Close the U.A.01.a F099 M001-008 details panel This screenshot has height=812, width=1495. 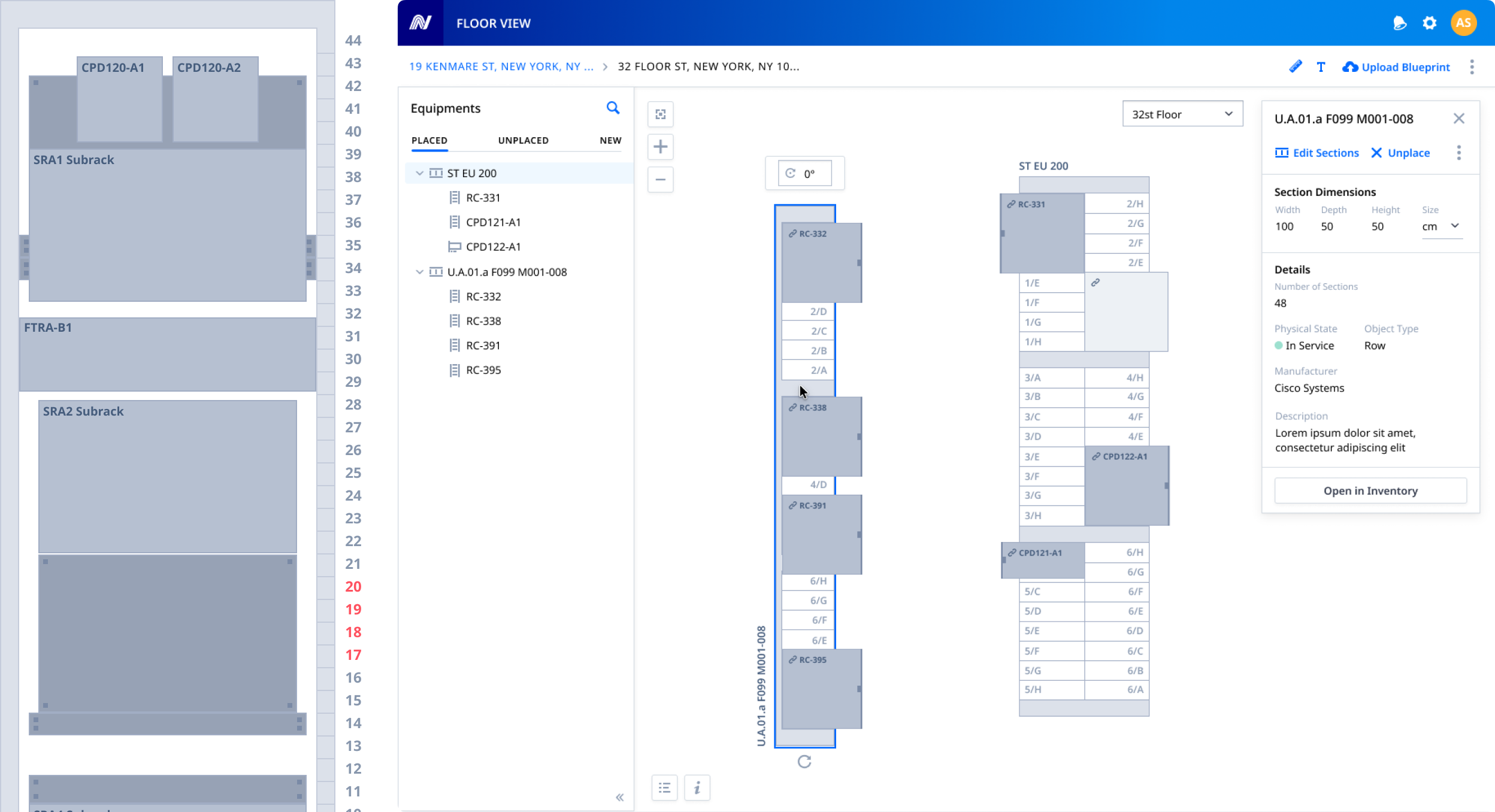point(1459,119)
